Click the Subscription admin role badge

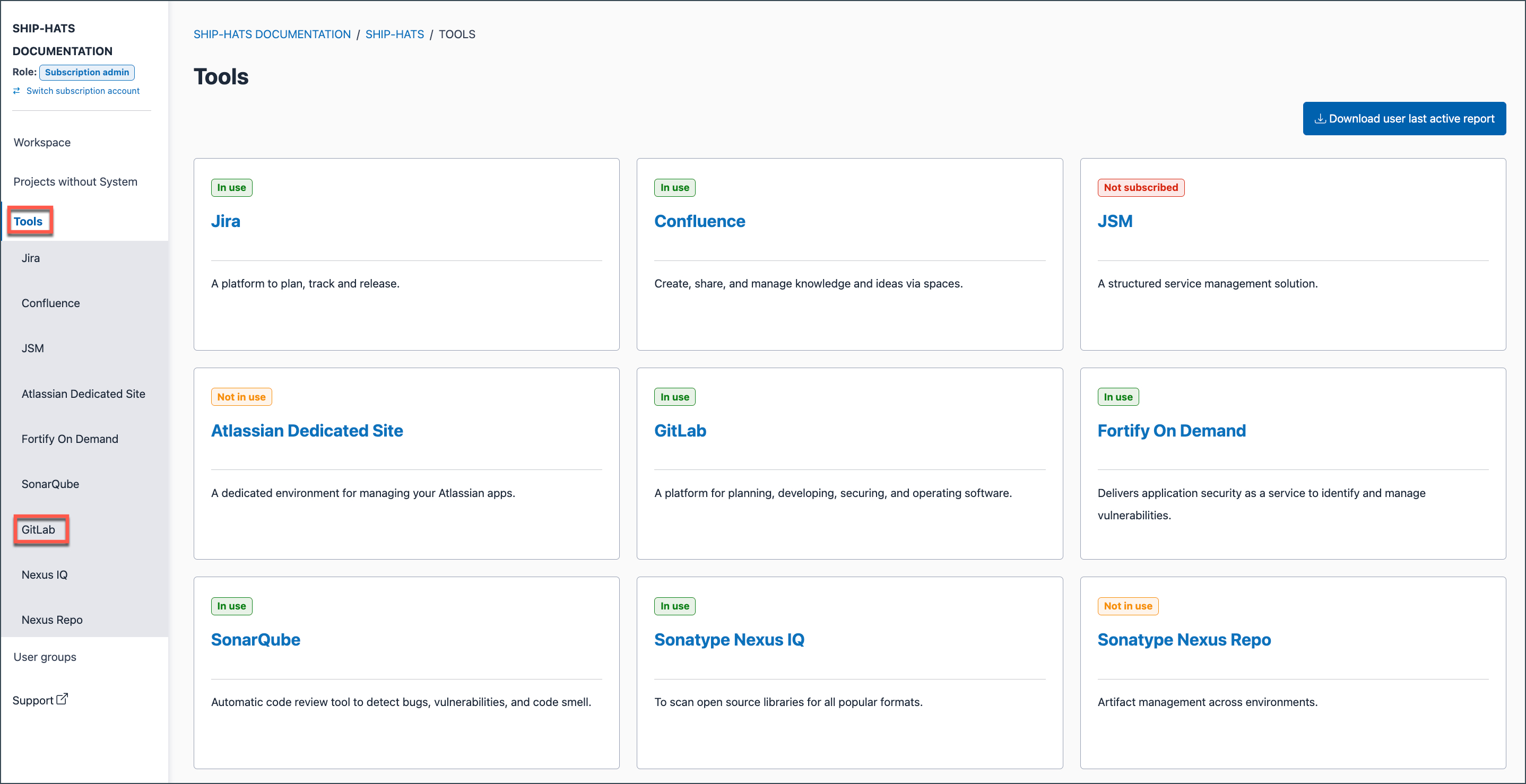click(x=87, y=72)
